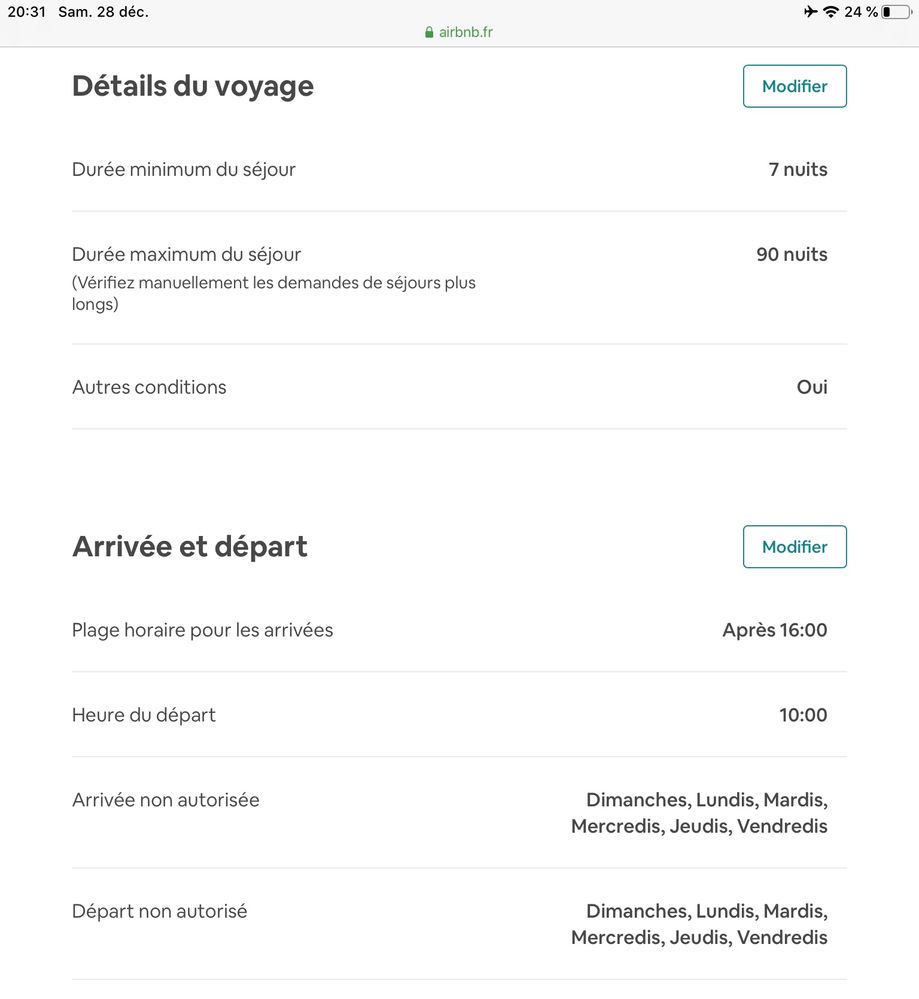Click Modifier button for Détails du voyage
The image size is (919, 999).
click(794, 86)
